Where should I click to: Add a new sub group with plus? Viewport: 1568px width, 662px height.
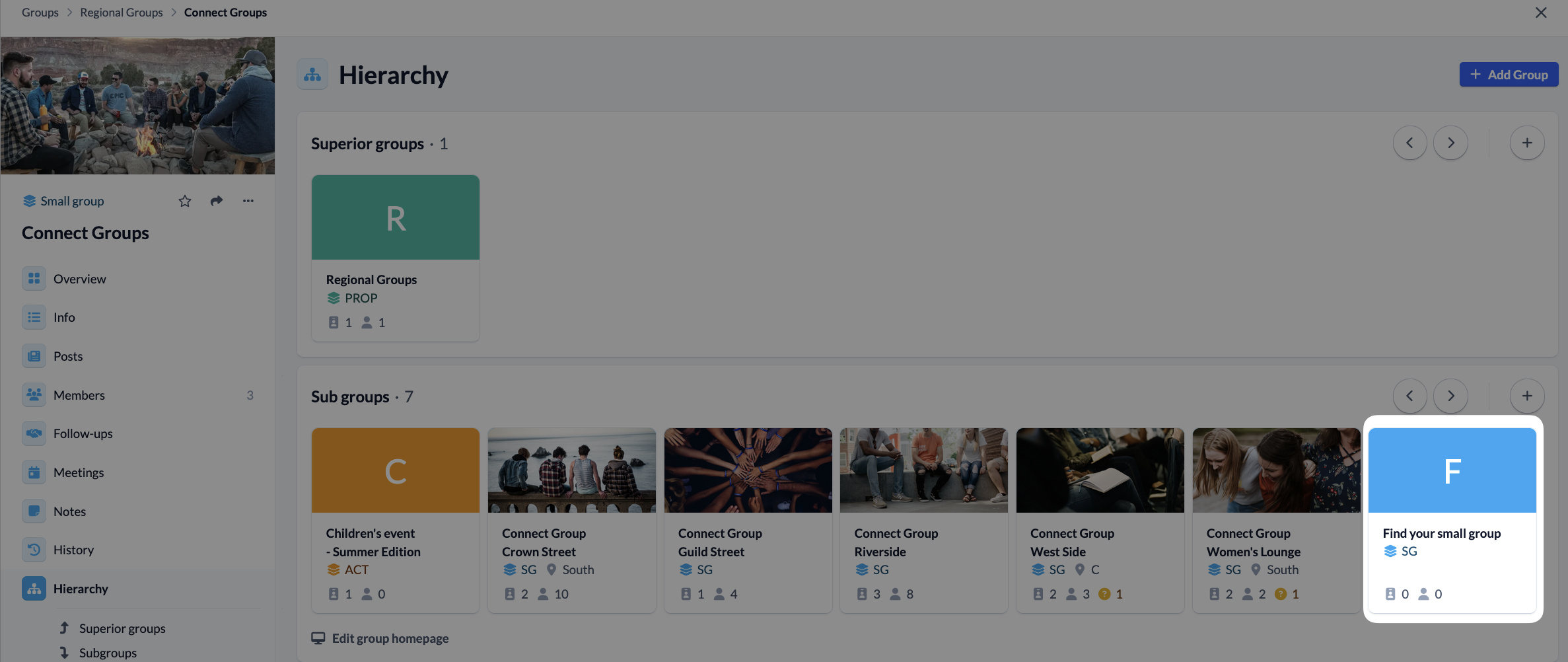point(1527,396)
